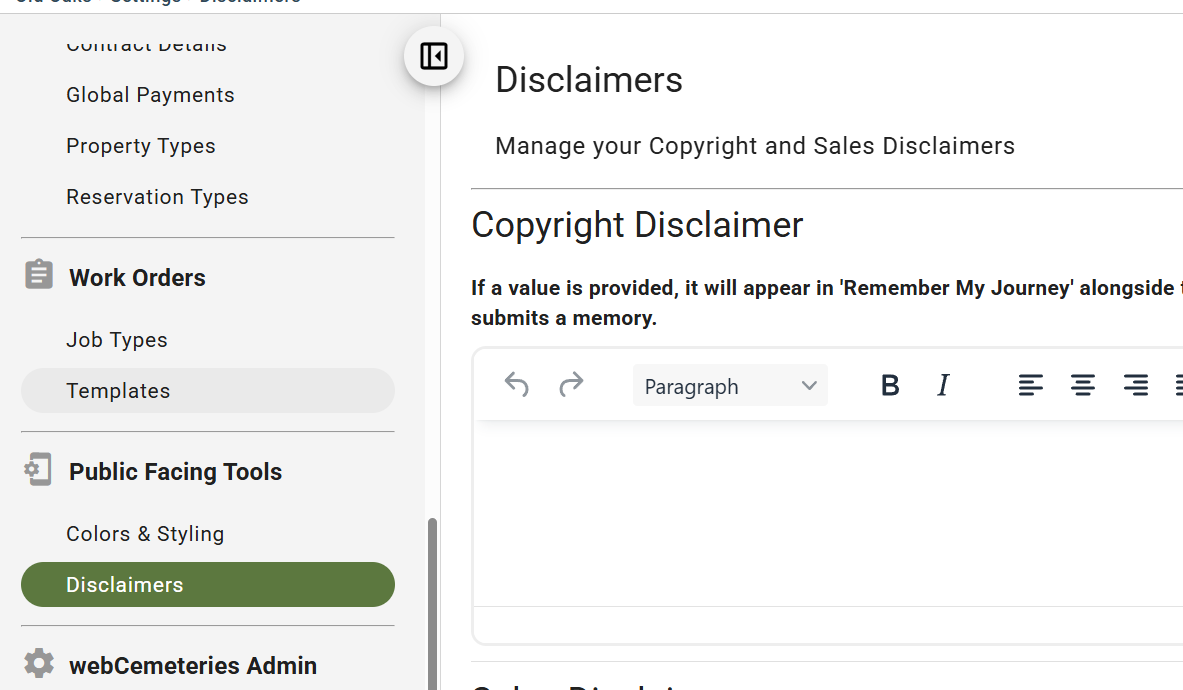The width and height of the screenshot is (1183, 690).
Task: Click the sidebar vertical scrollbar
Action: pyautogui.click(x=432, y=603)
